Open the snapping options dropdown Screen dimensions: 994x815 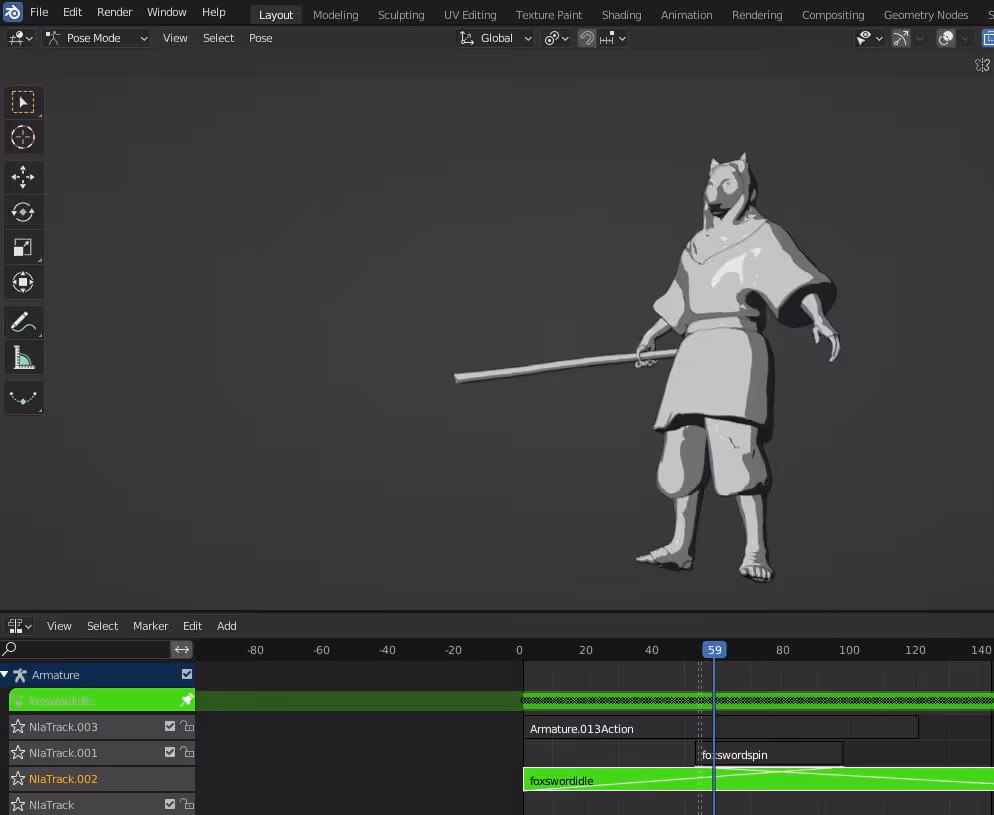pyautogui.click(x=612, y=38)
